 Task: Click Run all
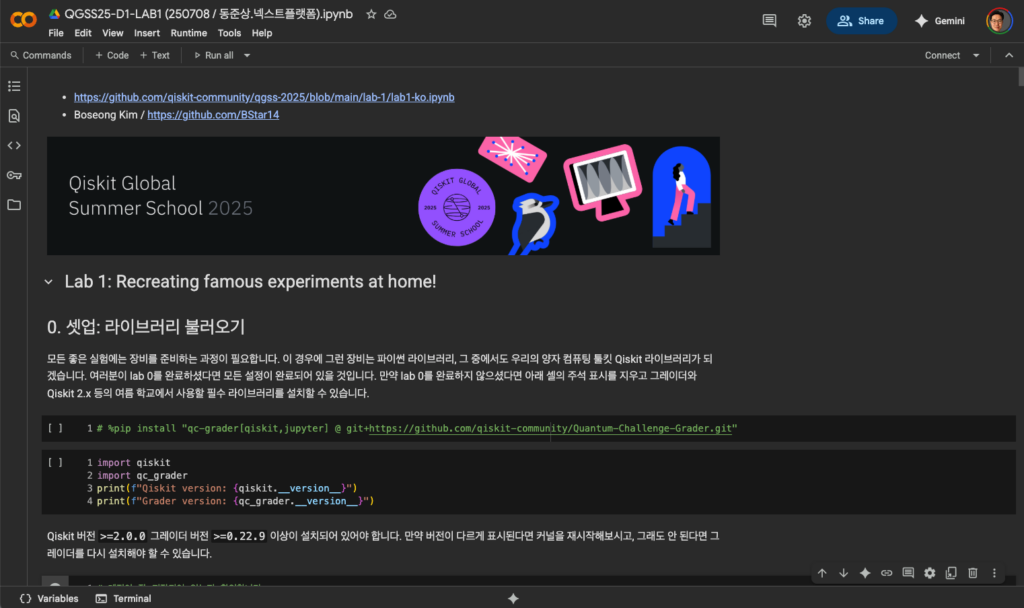point(214,56)
